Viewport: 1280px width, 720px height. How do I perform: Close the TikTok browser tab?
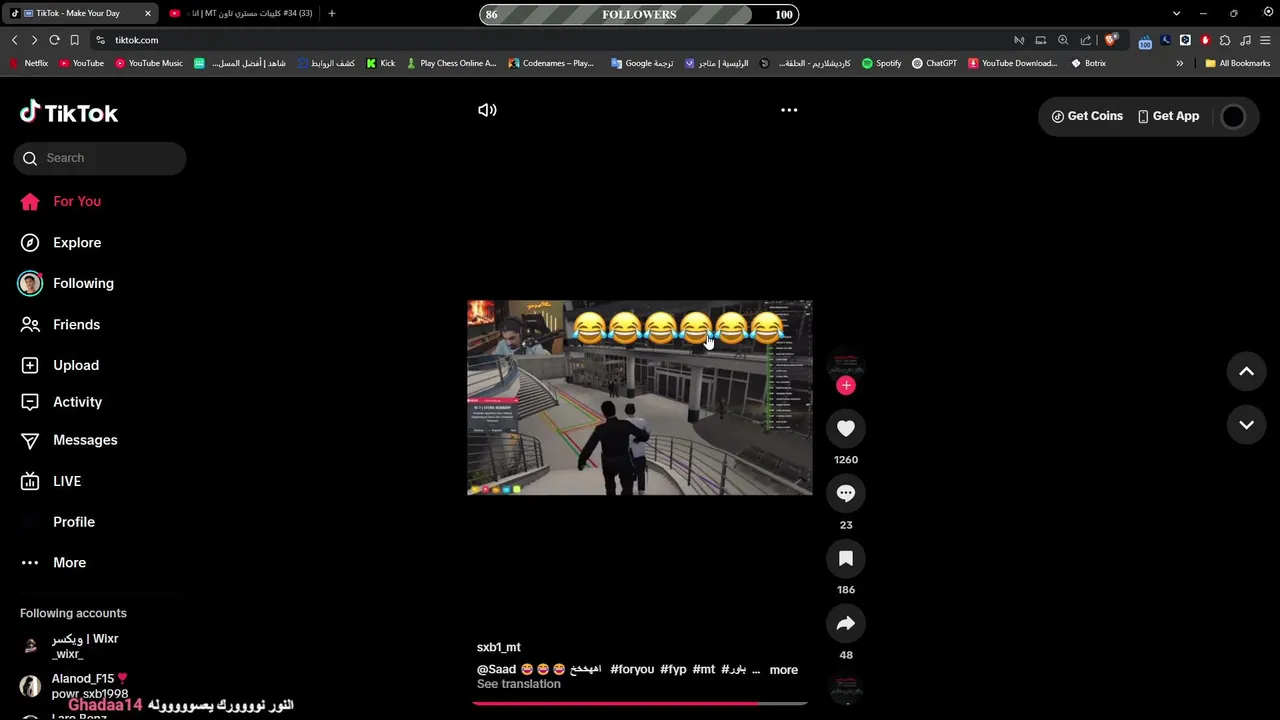pos(148,13)
